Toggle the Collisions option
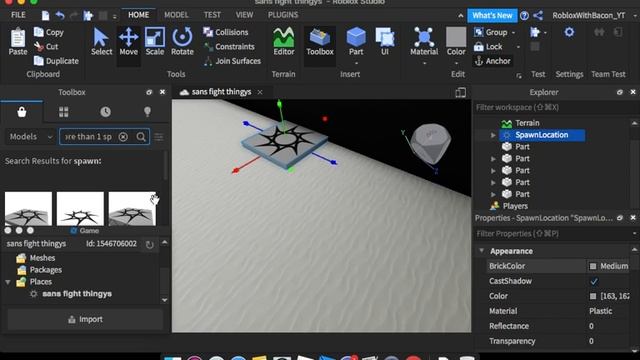Screen dimensions: 640x360 [226, 32]
